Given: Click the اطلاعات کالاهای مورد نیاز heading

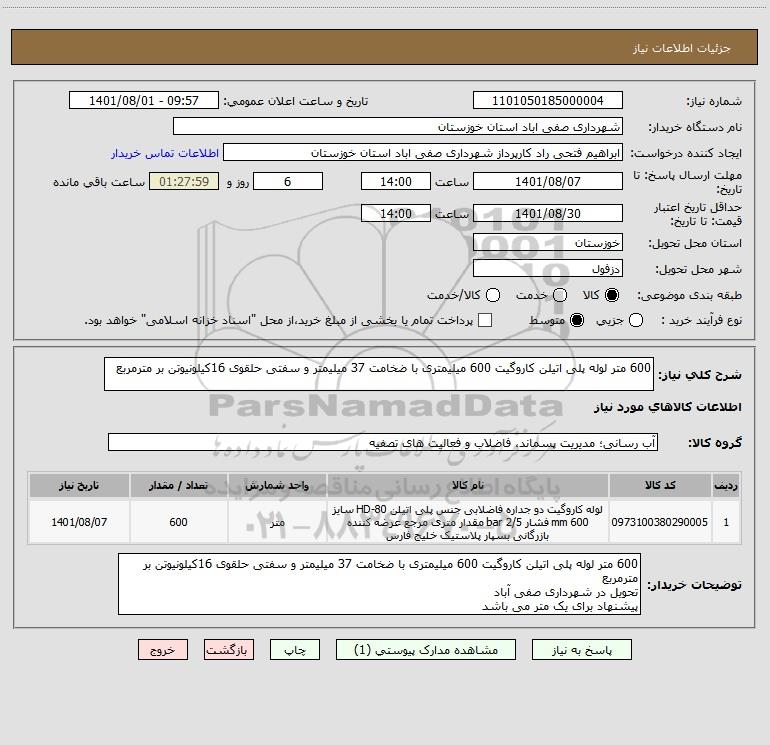Looking at the screenshot, I should tap(667, 407).
